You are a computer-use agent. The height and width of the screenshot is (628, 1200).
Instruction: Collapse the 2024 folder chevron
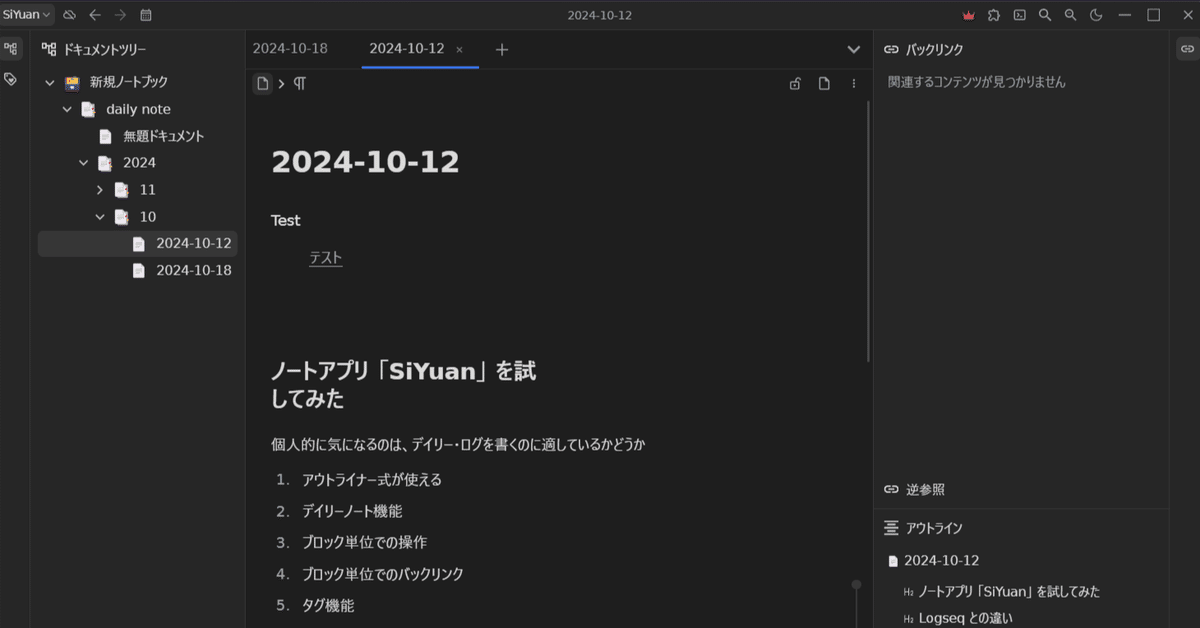click(x=84, y=162)
